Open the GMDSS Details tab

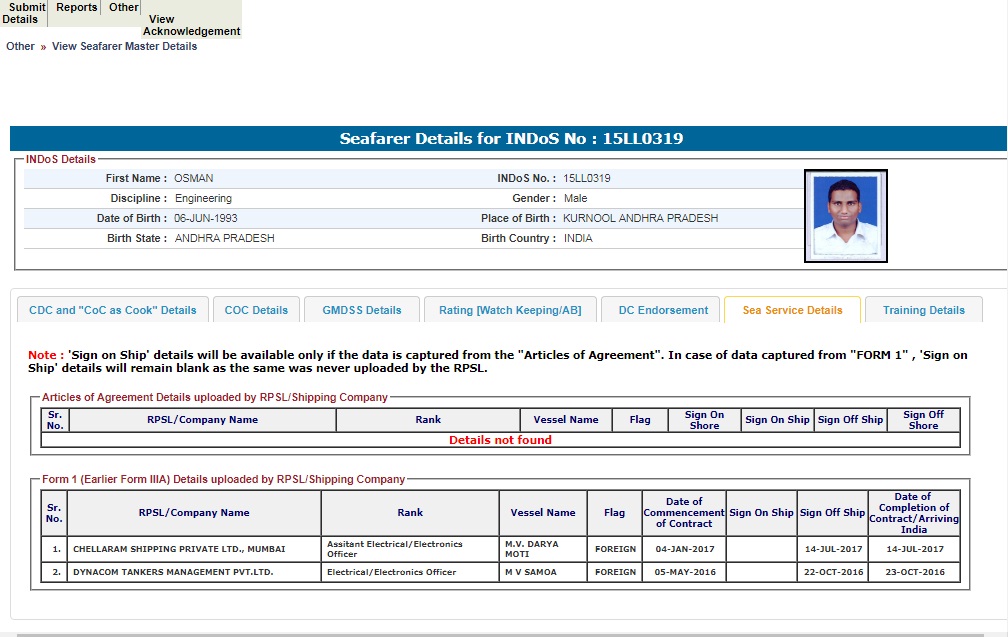point(362,310)
